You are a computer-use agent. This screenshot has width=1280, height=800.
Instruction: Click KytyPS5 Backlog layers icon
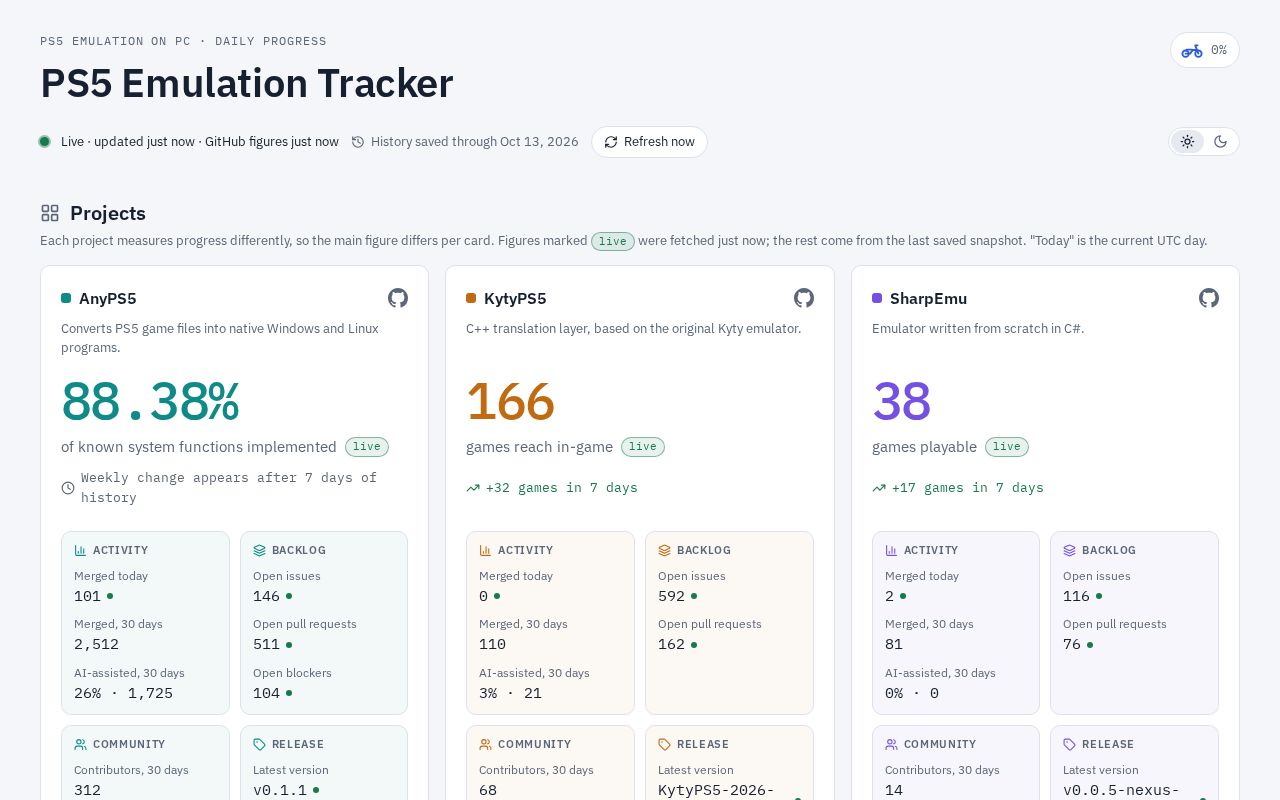click(664, 550)
